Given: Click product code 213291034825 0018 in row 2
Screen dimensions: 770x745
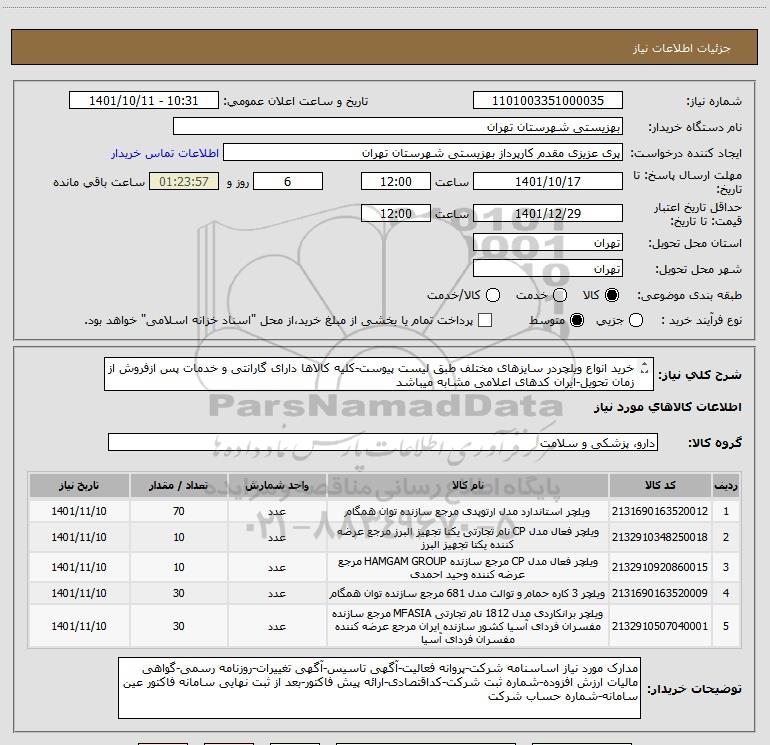Looking at the screenshot, I should pyautogui.click(x=660, y=537).
